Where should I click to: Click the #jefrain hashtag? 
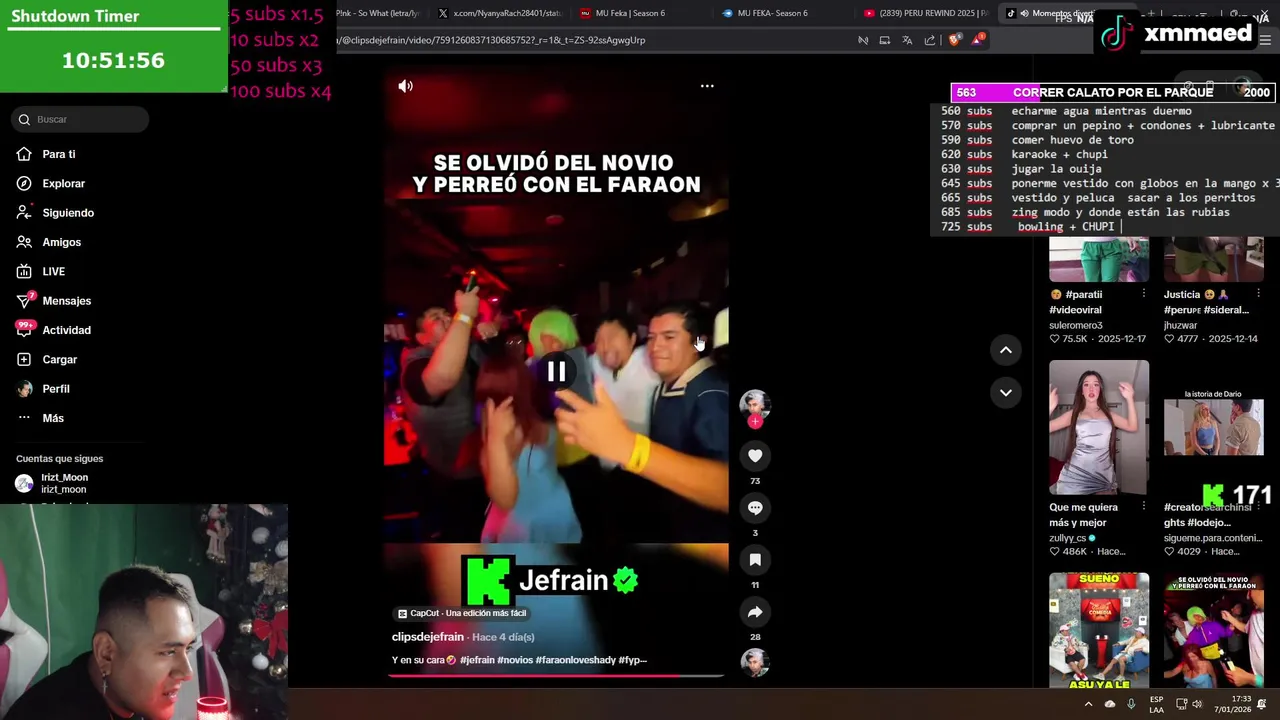[x=477, y=660]
